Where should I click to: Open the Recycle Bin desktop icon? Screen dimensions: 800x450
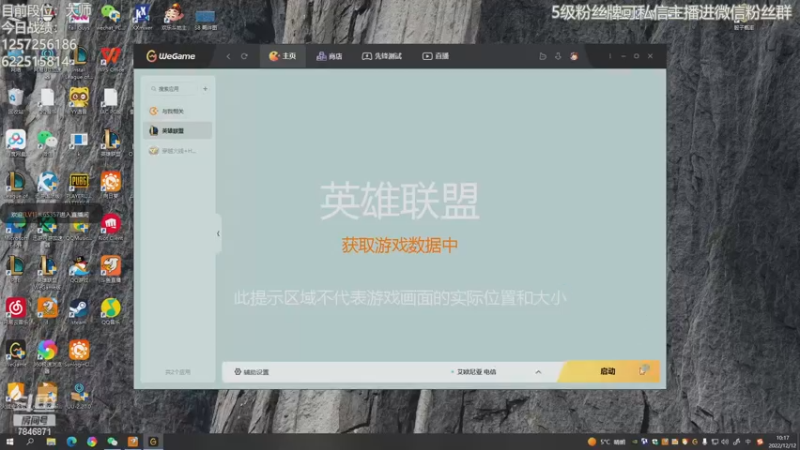[16, 99]
